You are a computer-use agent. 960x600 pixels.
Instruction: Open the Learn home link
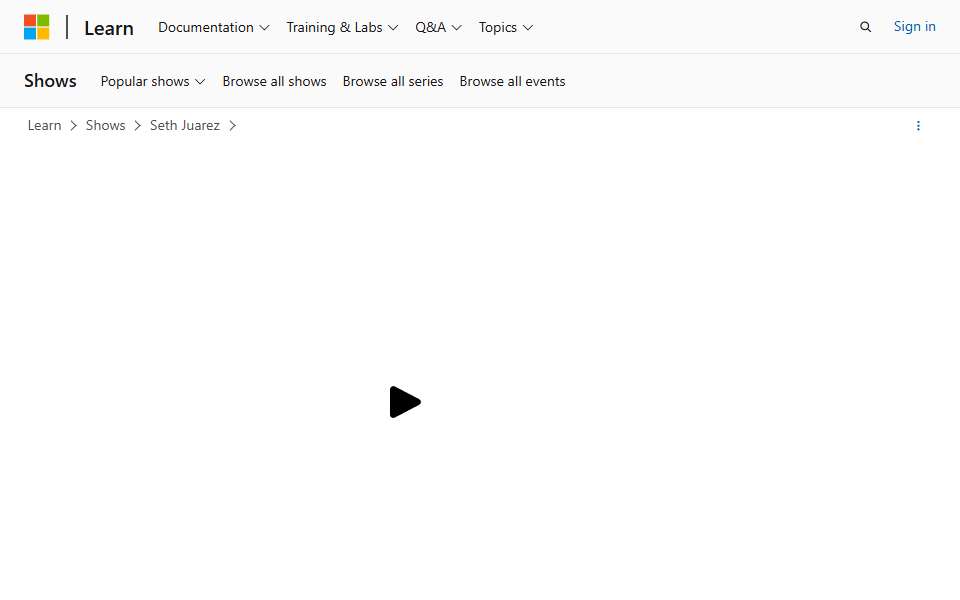[108, 28]
